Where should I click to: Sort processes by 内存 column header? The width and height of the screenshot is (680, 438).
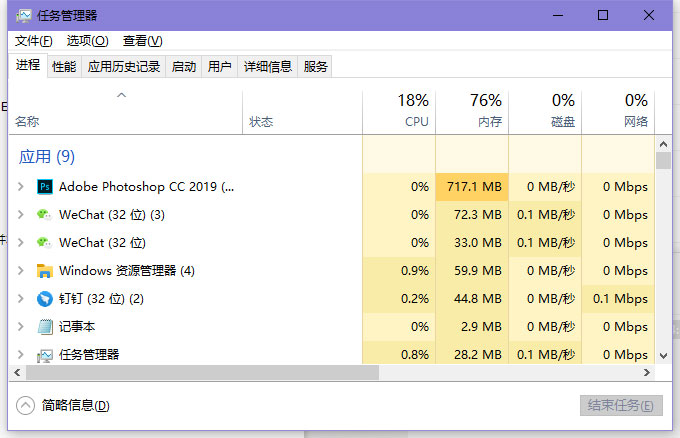pos(472,111)
